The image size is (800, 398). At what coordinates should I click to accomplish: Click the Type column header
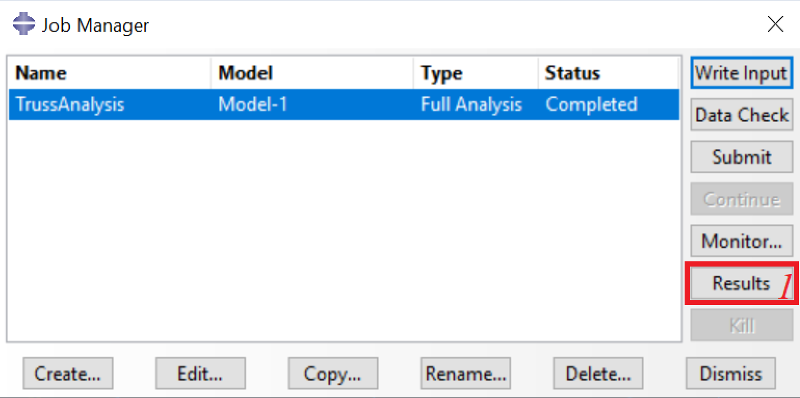476,73
